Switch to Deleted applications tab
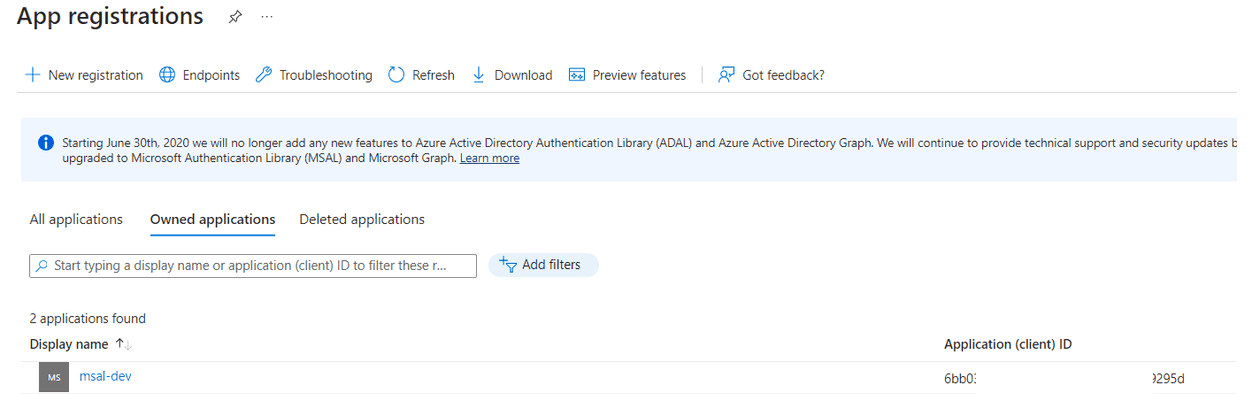This screenshot has width=1260, height=394. (x=362, y=219)
